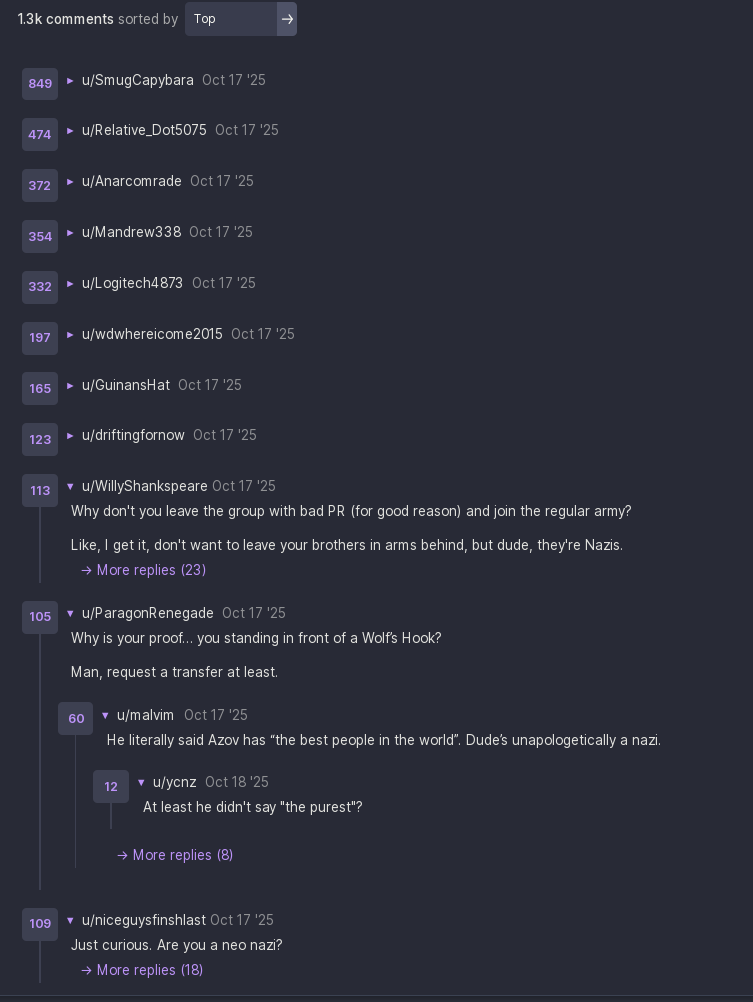Image resolution: width=753 pixels, height=1002 pixels.
Task: Open u/wdwhereicome2015 profile link
Action: [152, 334]
